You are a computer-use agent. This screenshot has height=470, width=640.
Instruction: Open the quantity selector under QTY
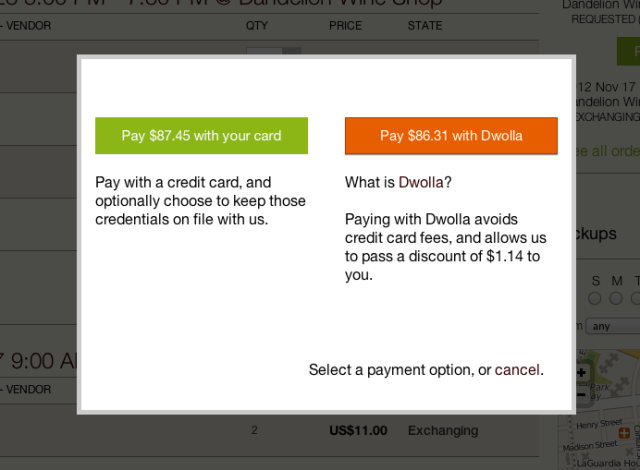273,52
